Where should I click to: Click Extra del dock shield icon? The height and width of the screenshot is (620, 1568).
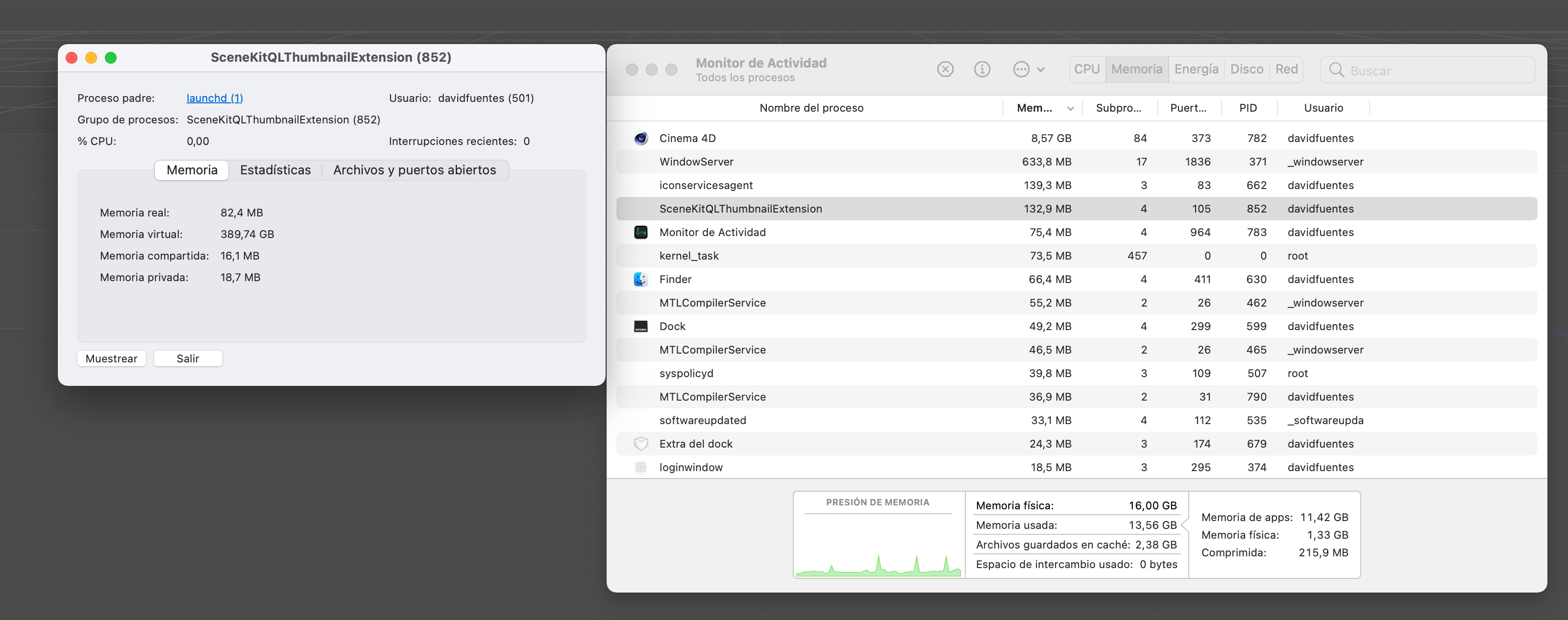641,444
